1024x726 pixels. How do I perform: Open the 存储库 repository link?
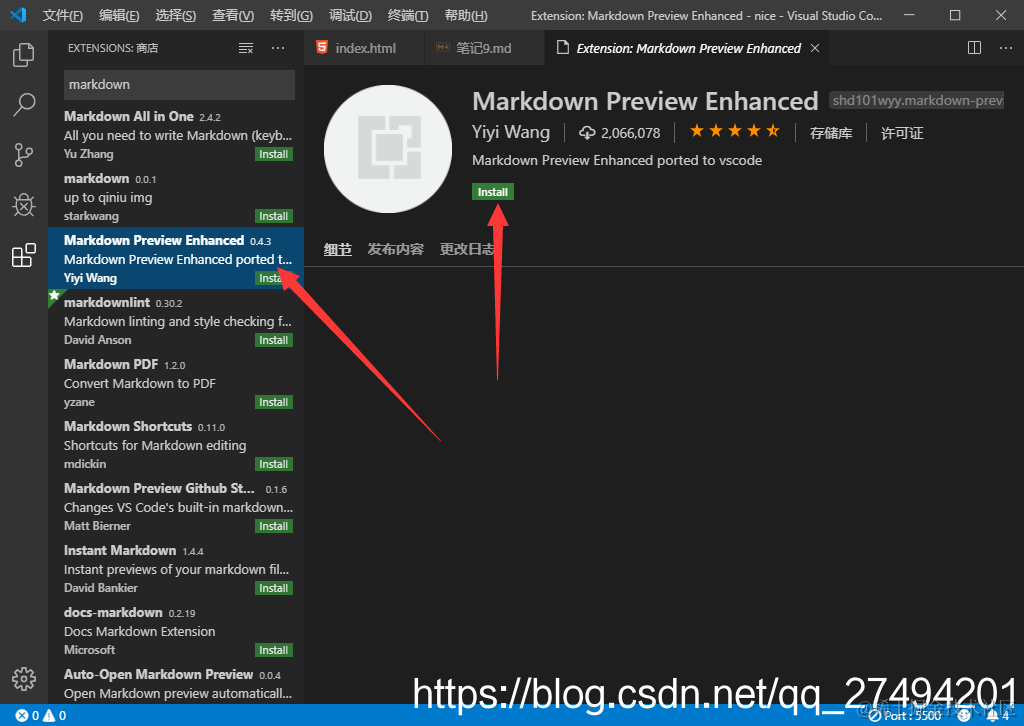[831, 133]
